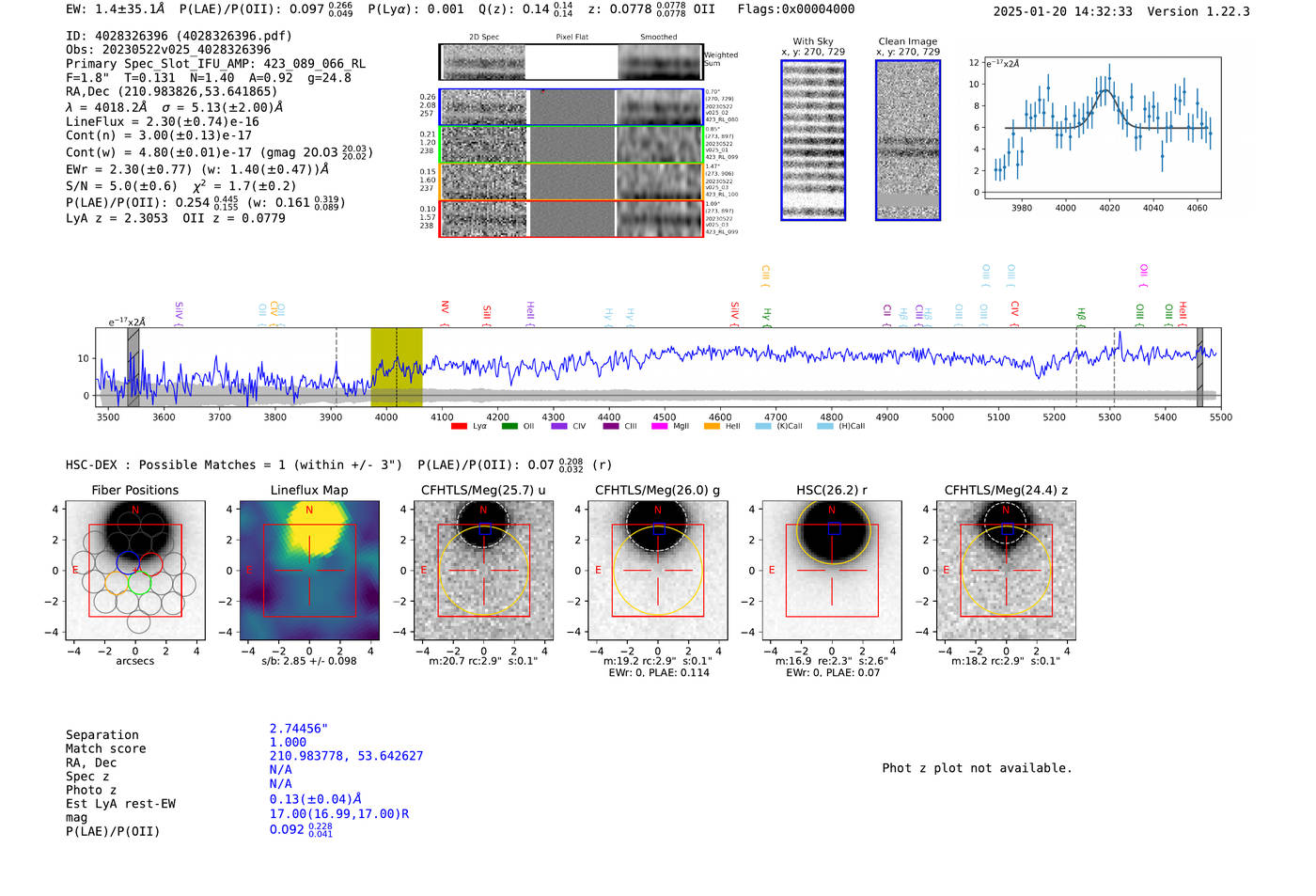Click the Pixel Flat column header
The height and width of the screenshot is (896, 1316).
(572, 38)
